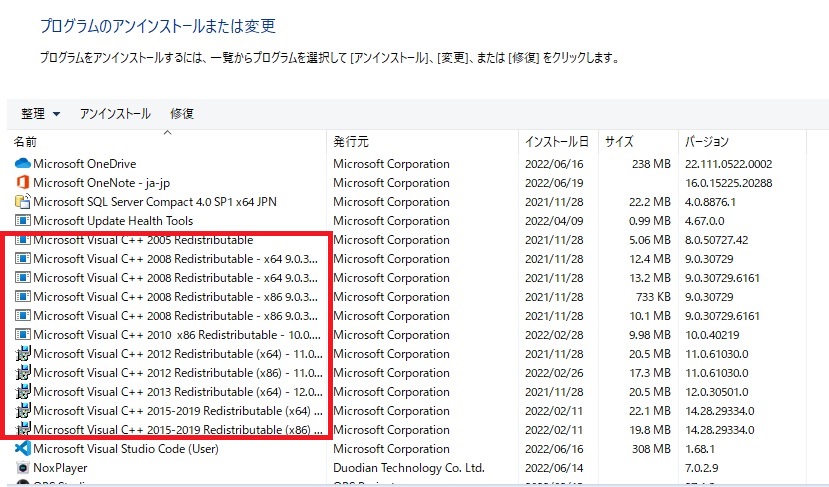Screen dimensions: 829x487
Task: Click install date 2022/06/14
Action: (554, 467)
